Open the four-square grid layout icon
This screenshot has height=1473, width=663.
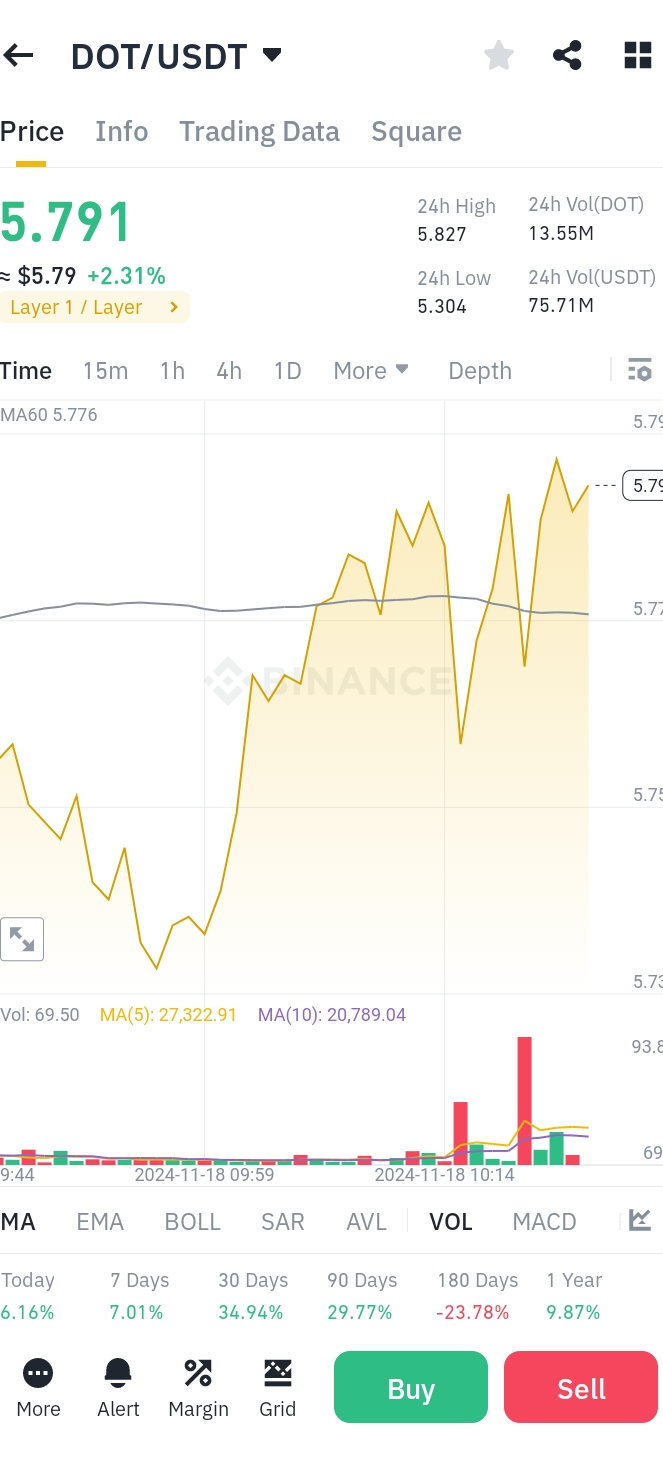click(x=637, y=56)
